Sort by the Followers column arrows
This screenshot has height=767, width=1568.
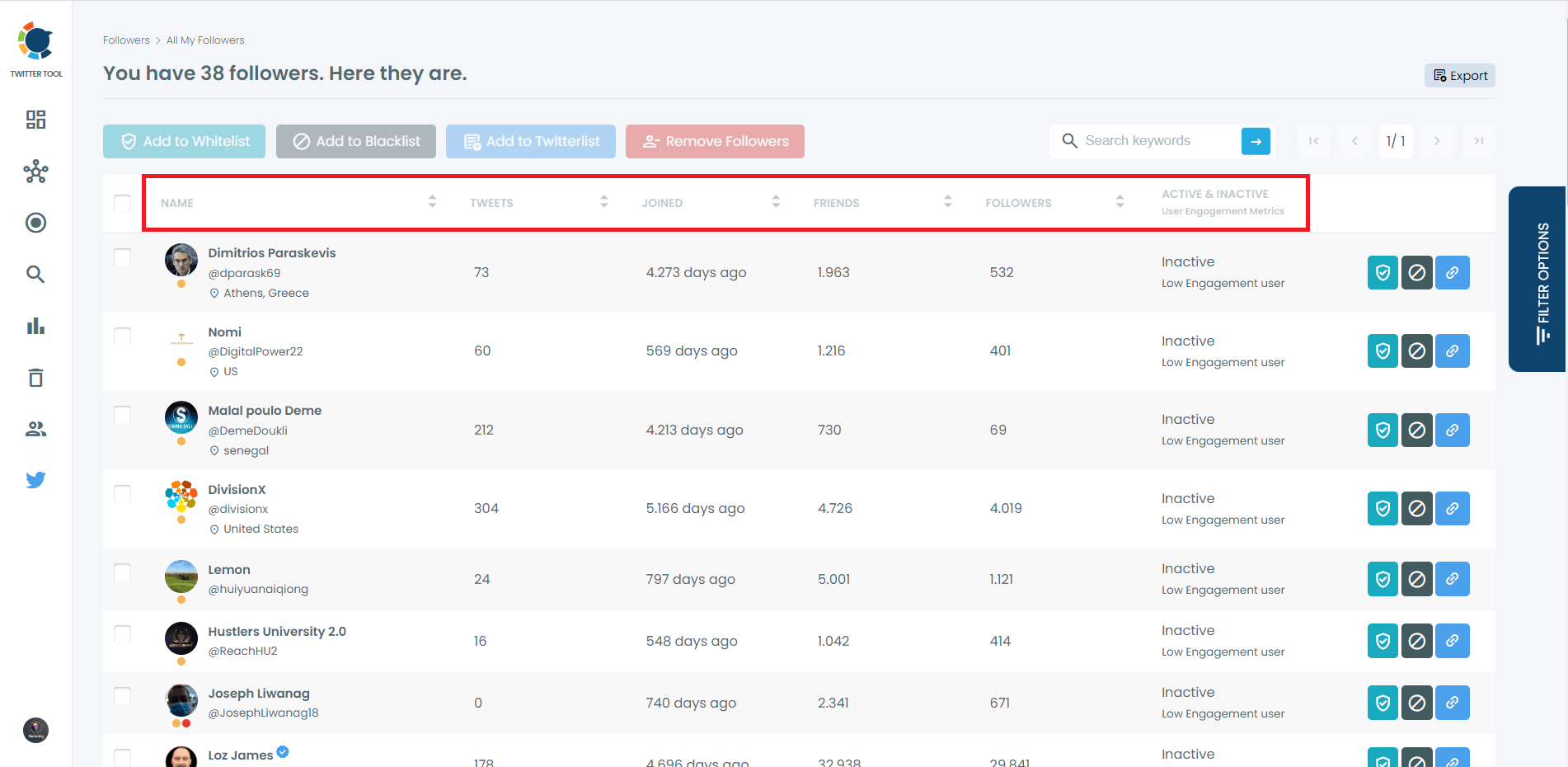click(x=1120, y=200)
